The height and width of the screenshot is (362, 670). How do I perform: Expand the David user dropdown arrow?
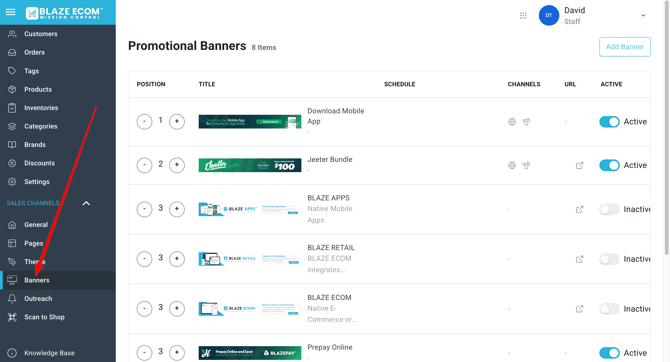[643, 16]
